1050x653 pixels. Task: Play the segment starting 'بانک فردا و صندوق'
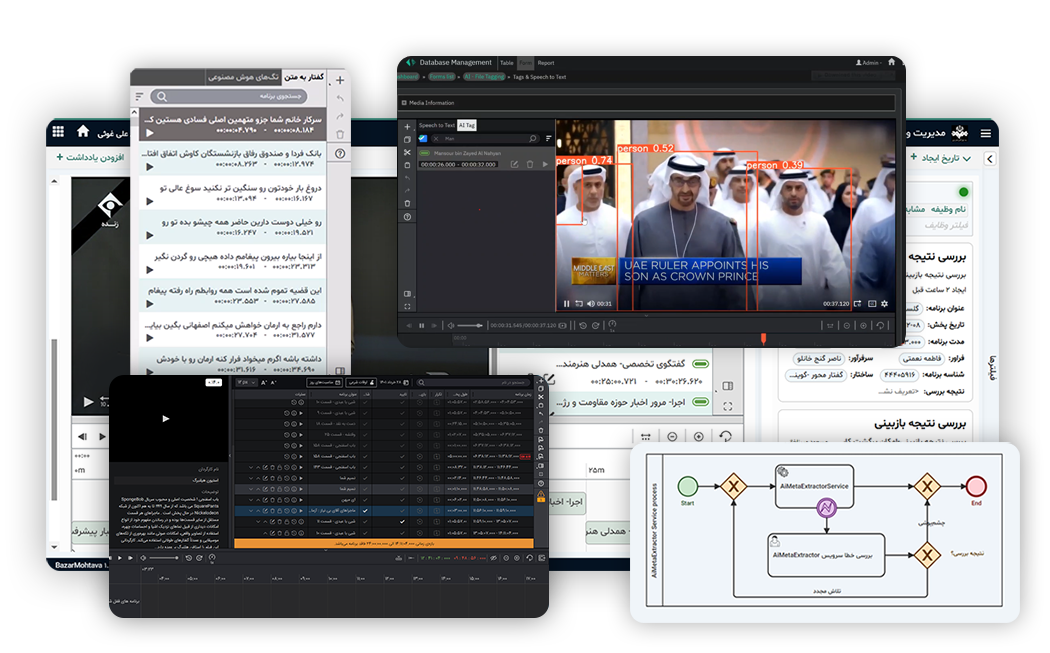point(150,167)
